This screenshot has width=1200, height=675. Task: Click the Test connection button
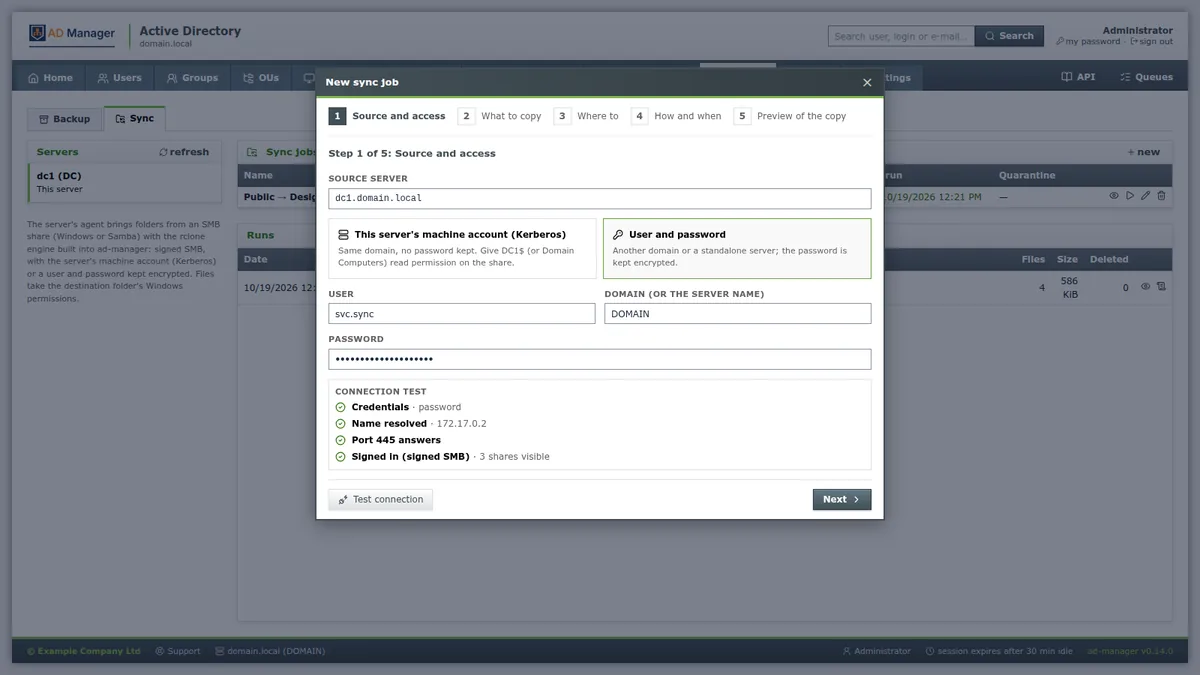(380, 499)
